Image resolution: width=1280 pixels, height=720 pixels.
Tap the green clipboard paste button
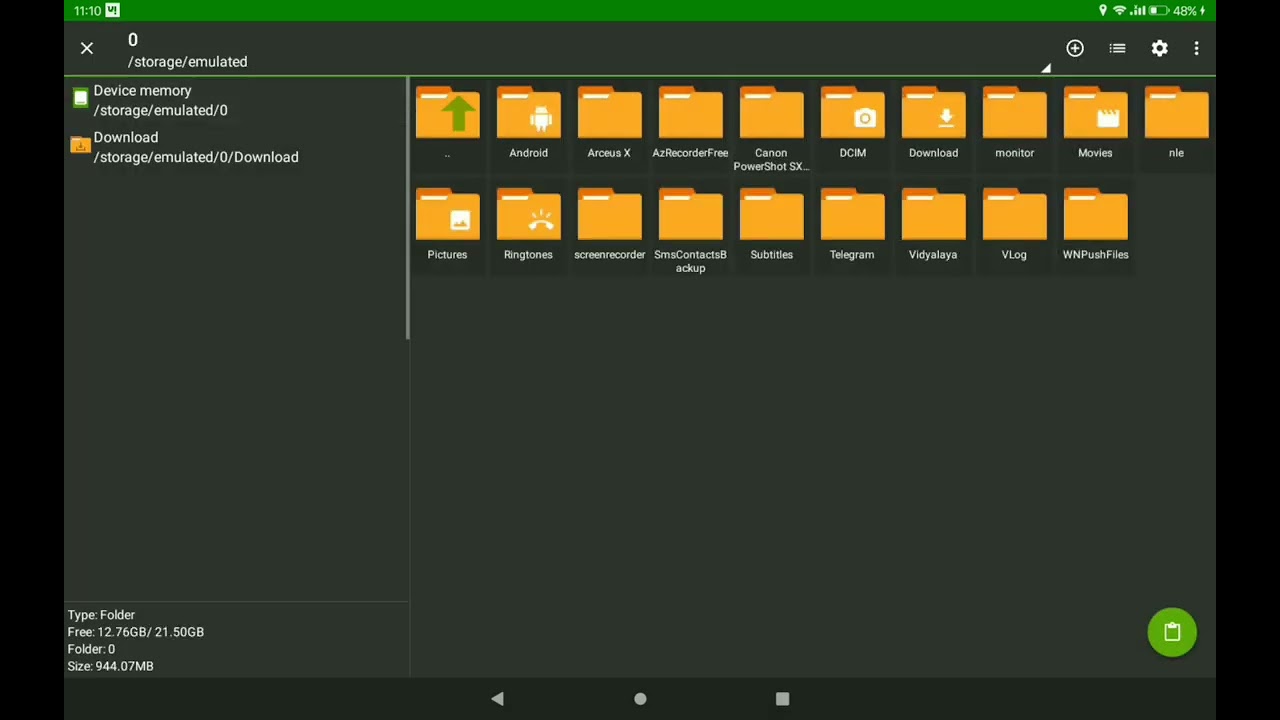[x=1172, y=632]
